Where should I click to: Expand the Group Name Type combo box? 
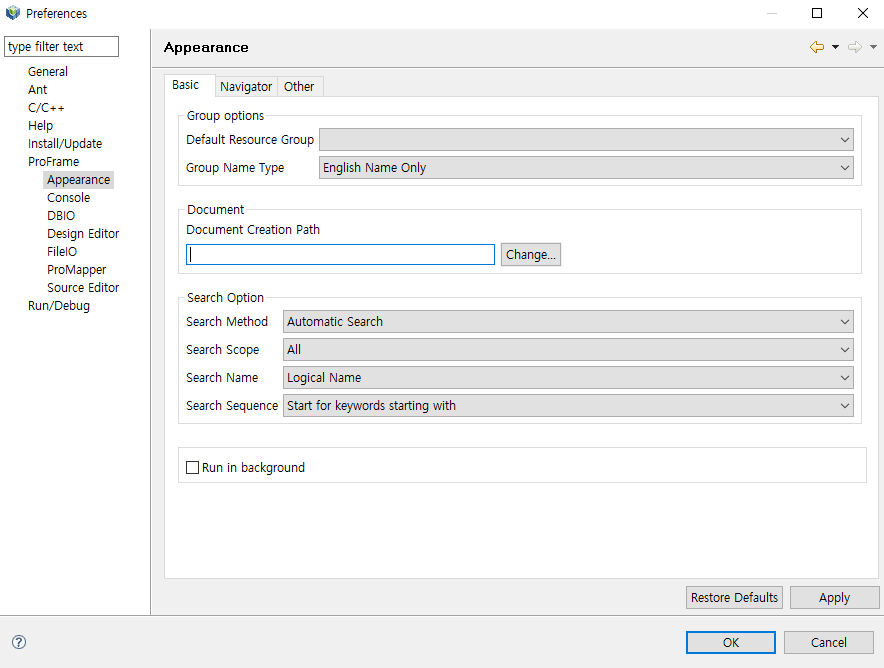(586, 168)
